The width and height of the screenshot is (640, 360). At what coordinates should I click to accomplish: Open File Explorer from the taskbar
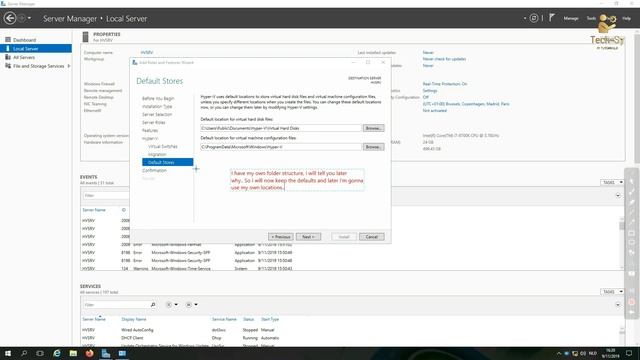tap(73, 353)
